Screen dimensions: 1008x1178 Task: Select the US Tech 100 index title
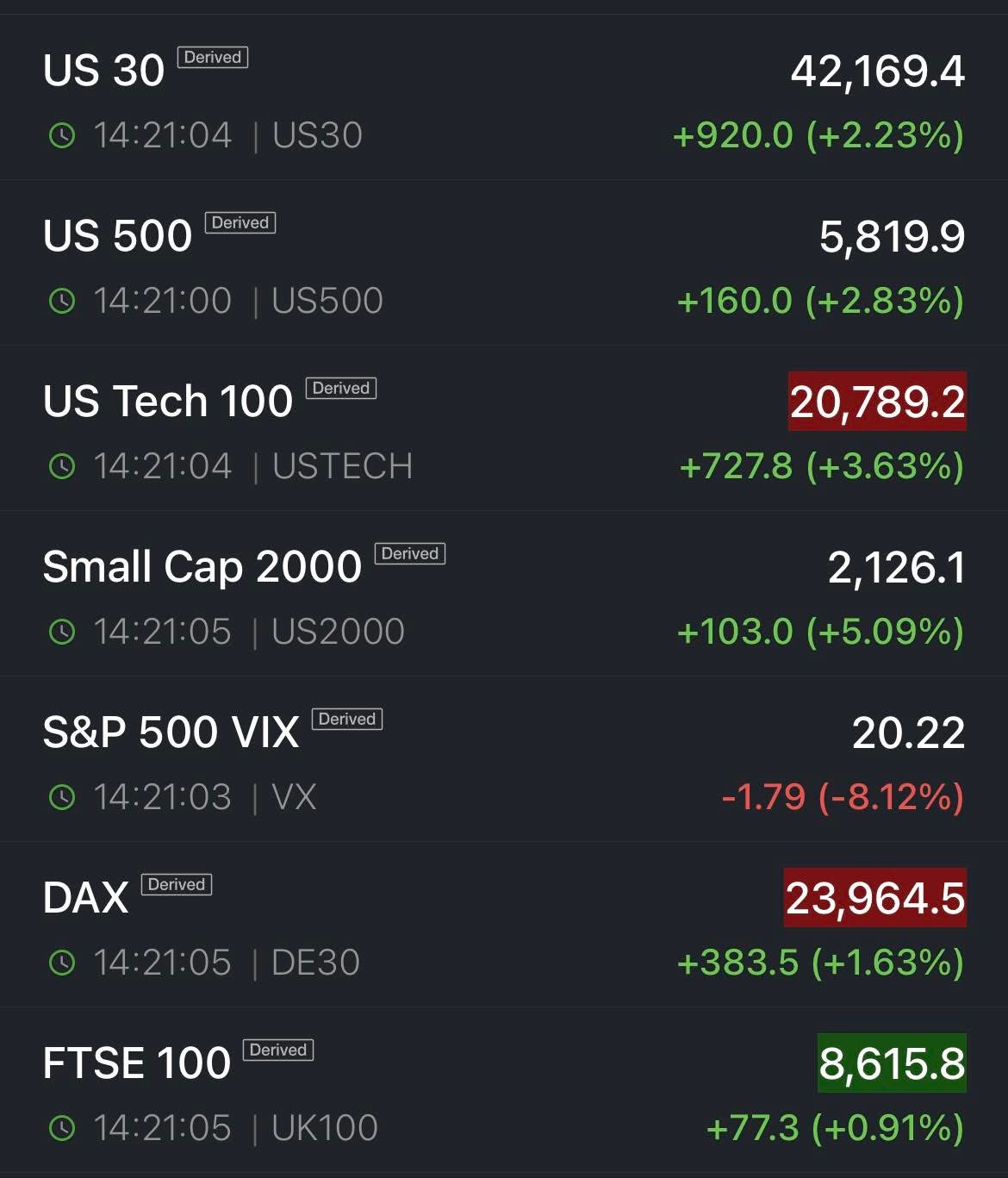click(168, 402)
